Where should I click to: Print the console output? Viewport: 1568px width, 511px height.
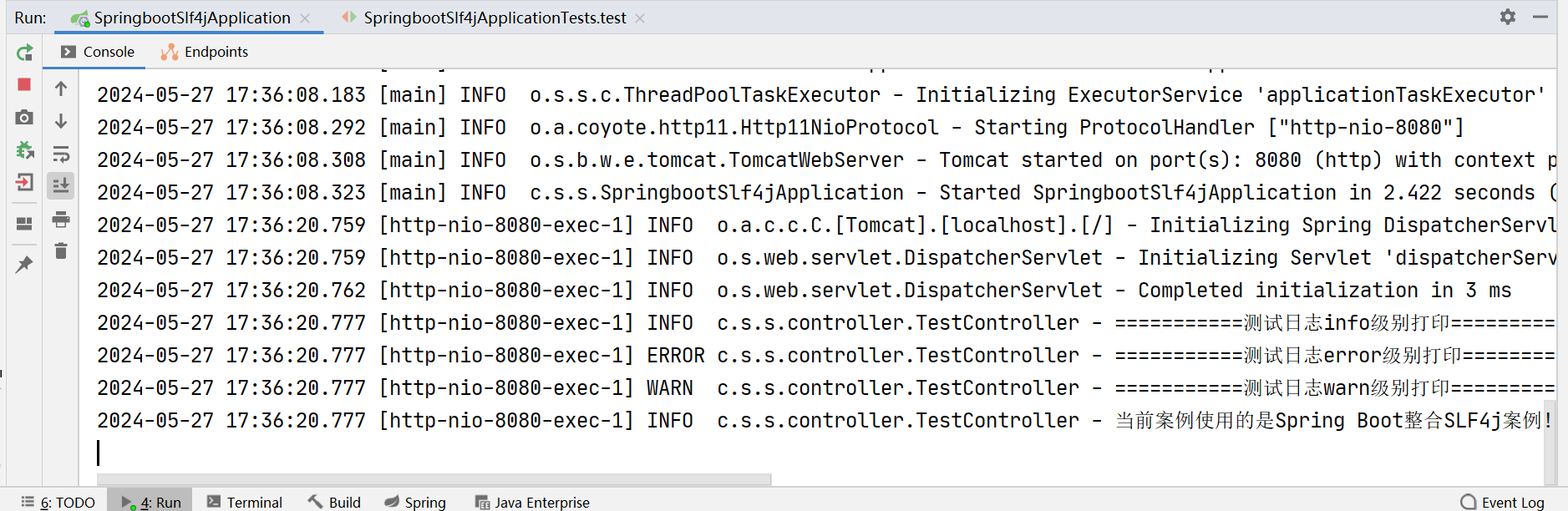(x=60, y=220)
